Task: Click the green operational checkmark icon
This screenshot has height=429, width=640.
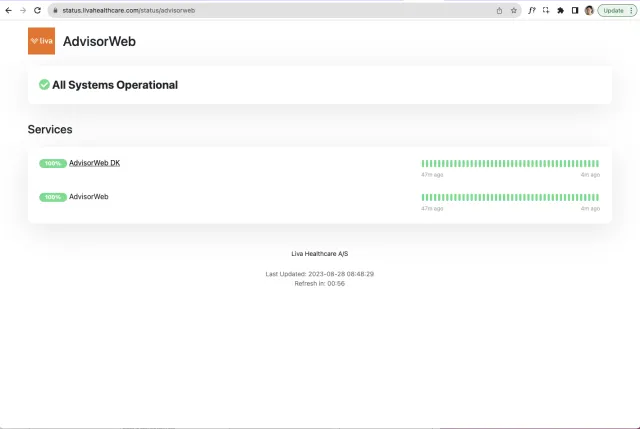Action: coord(44,84)
